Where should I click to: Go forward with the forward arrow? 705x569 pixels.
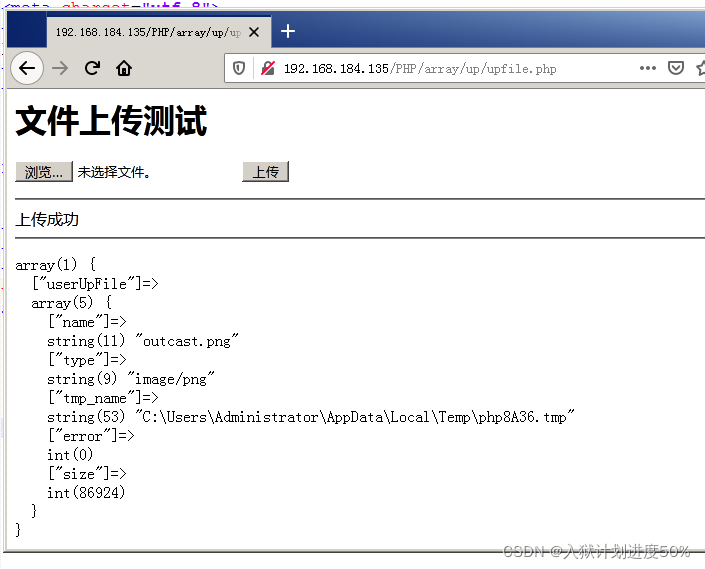(60, 68)
